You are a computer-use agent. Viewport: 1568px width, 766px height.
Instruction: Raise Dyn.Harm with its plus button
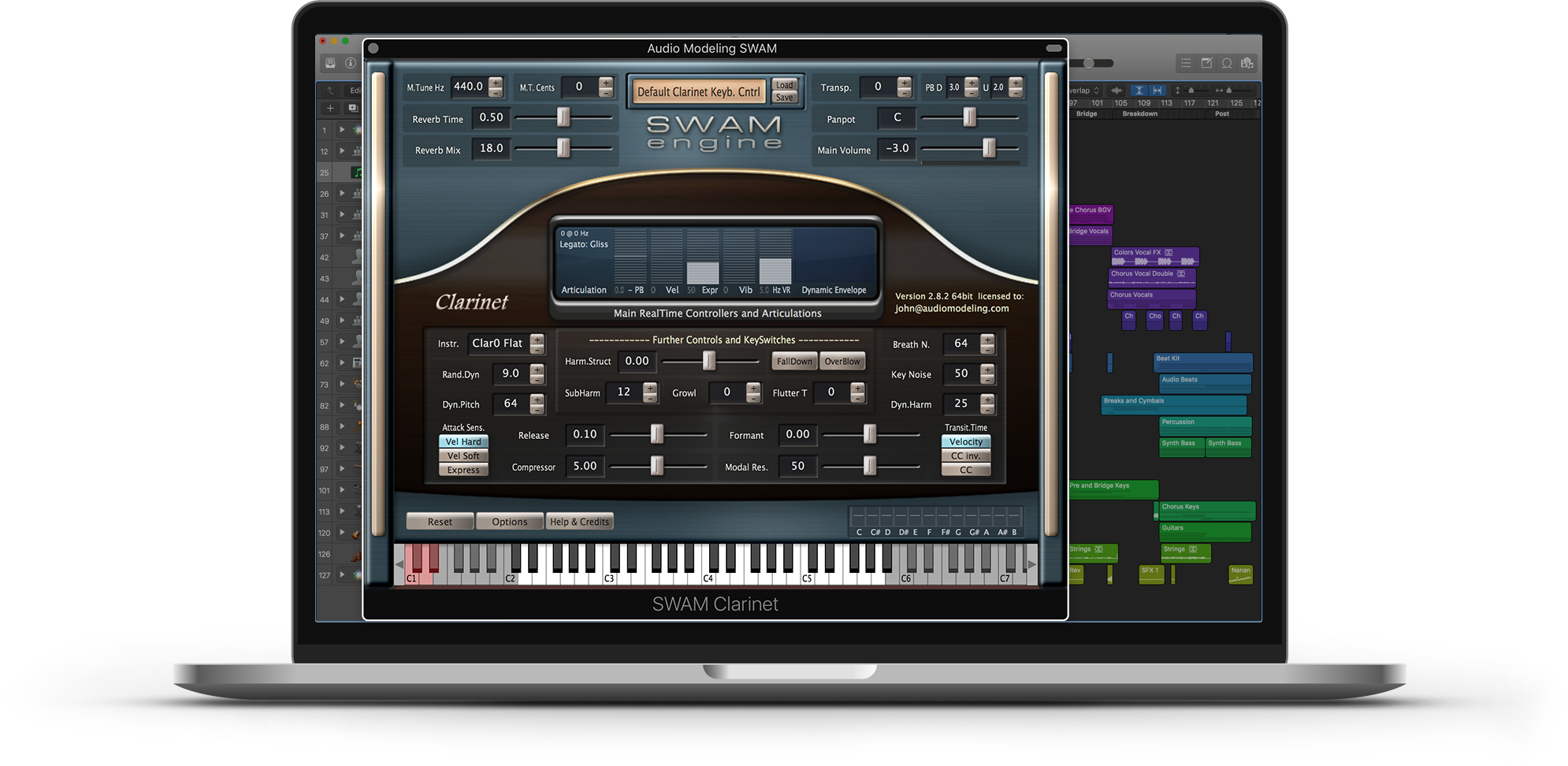pos(987,399)
